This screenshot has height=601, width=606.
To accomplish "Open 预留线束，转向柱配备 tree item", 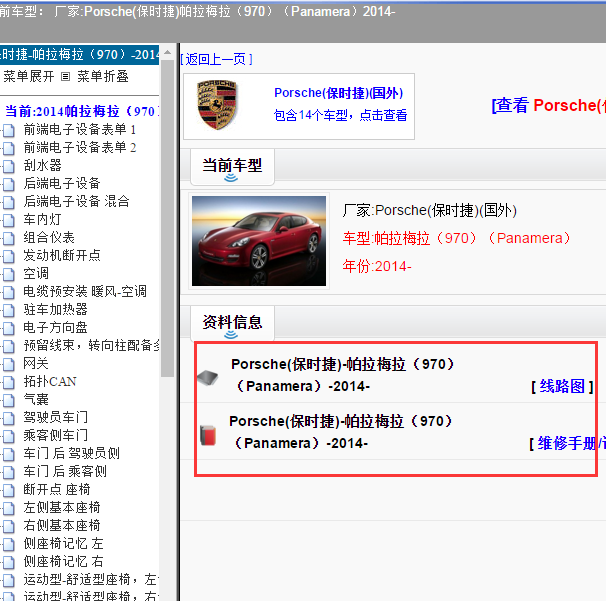I will (x=91, y=346).
